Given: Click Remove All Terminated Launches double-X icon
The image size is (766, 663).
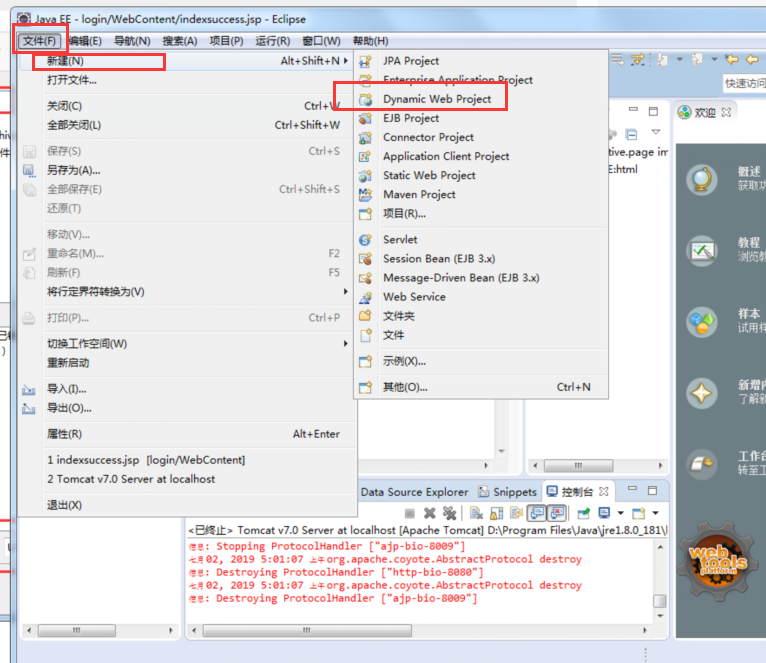Looking at the screenshot, I should coord(449,513).
